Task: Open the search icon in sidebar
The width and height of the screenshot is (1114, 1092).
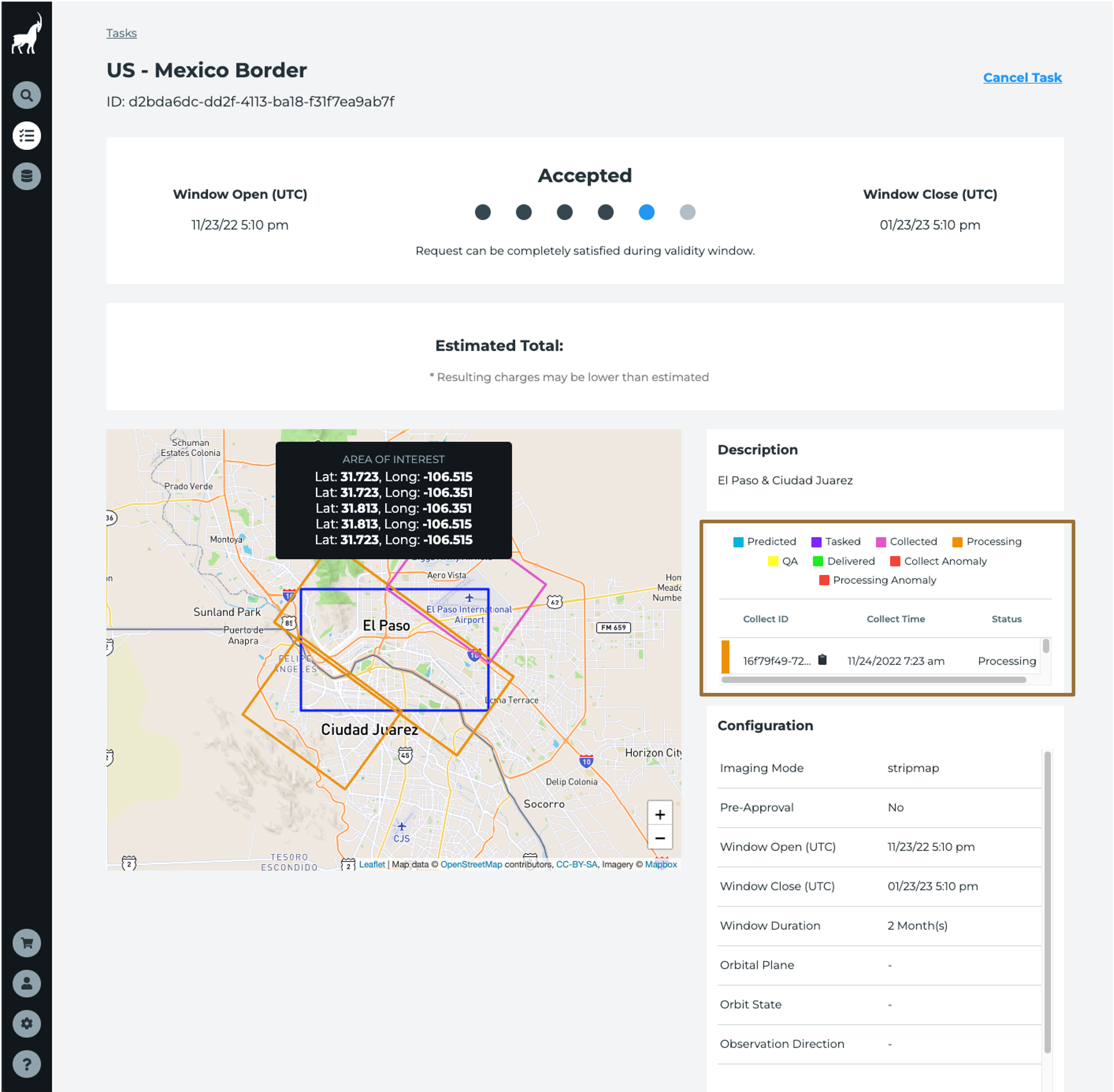Action: click(27, 95)
